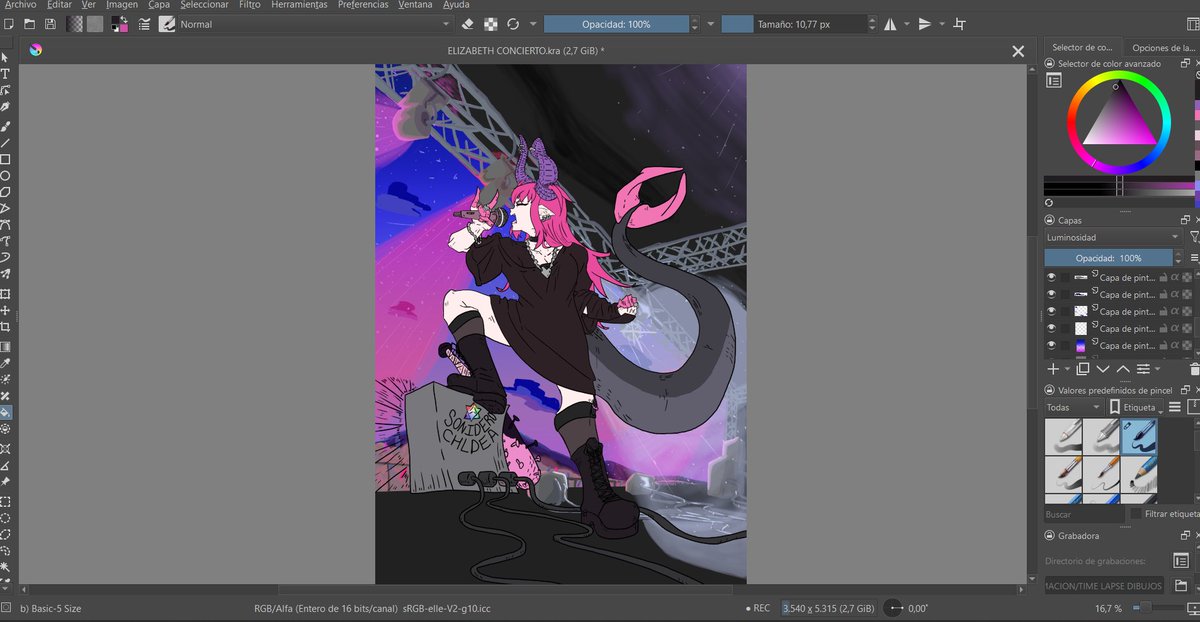Hide the layer with purple gradient thumbnail

[x=1051, y=345]
